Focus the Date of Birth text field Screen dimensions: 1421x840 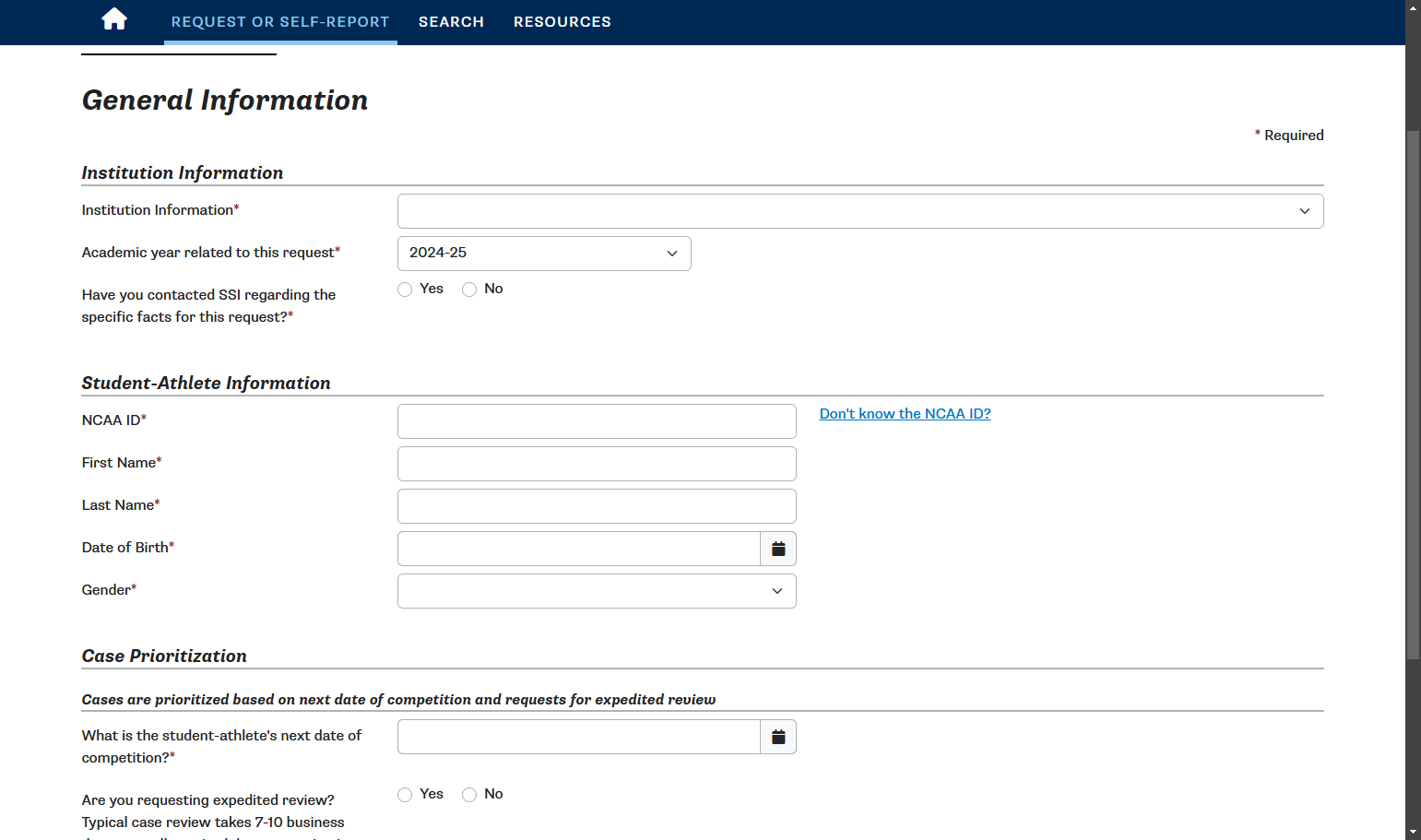coord(579,549)
